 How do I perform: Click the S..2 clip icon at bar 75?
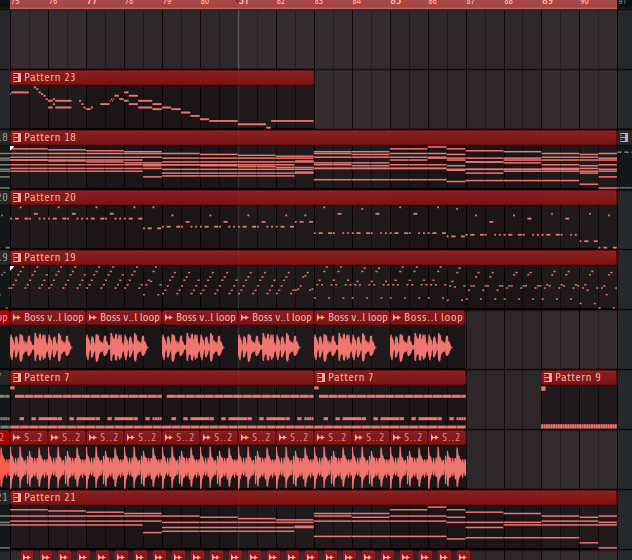pos(17,437)
